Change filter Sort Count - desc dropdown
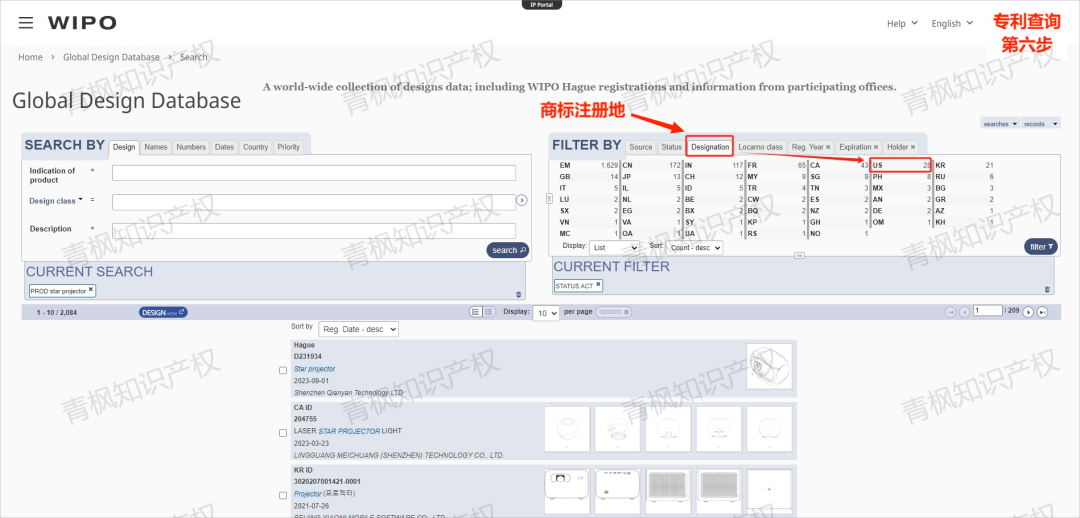This screenshot has height=518, width=1080. 694,247
